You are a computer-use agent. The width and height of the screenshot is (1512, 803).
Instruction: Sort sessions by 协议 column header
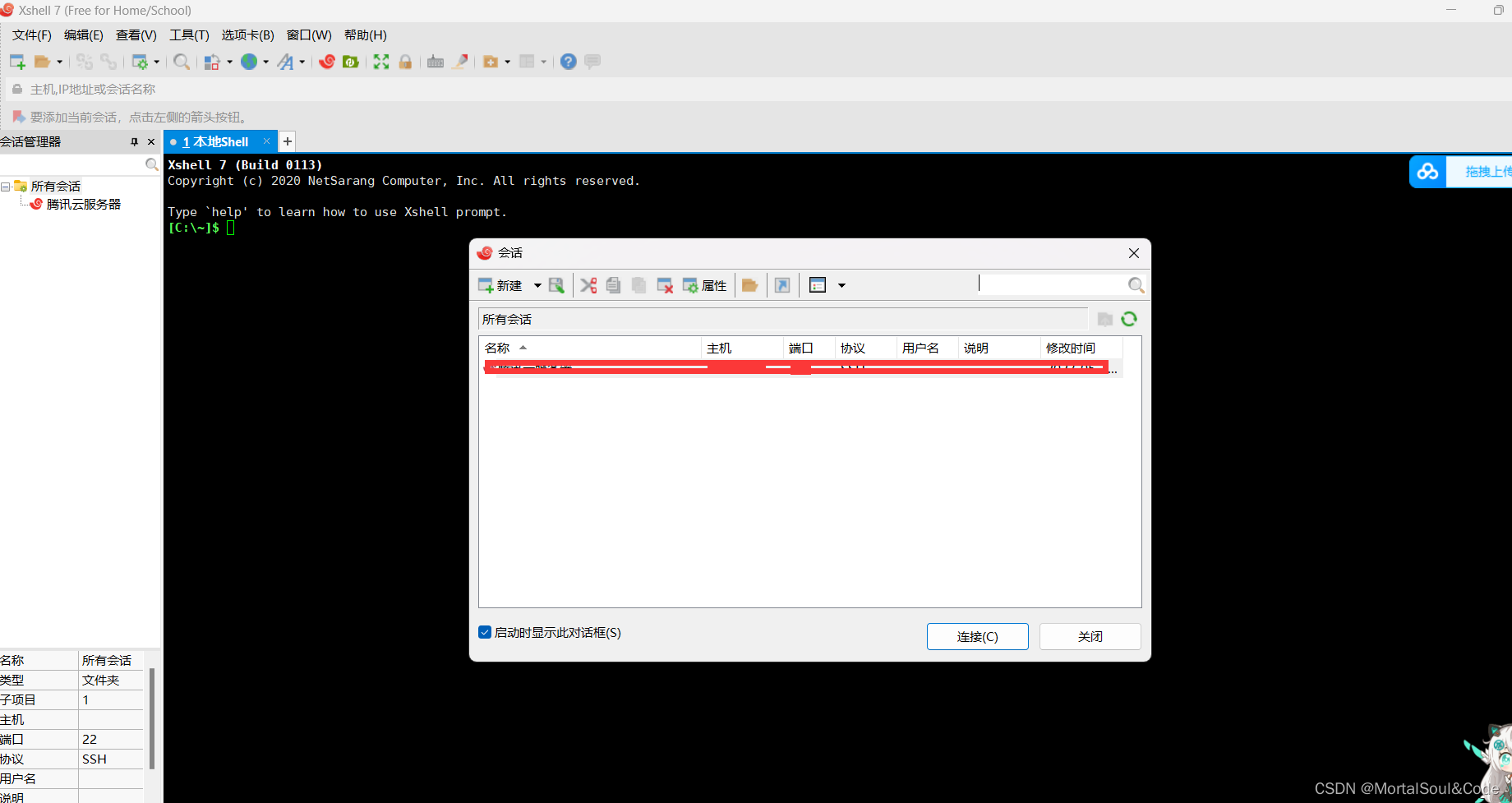(x=865, y=348)
